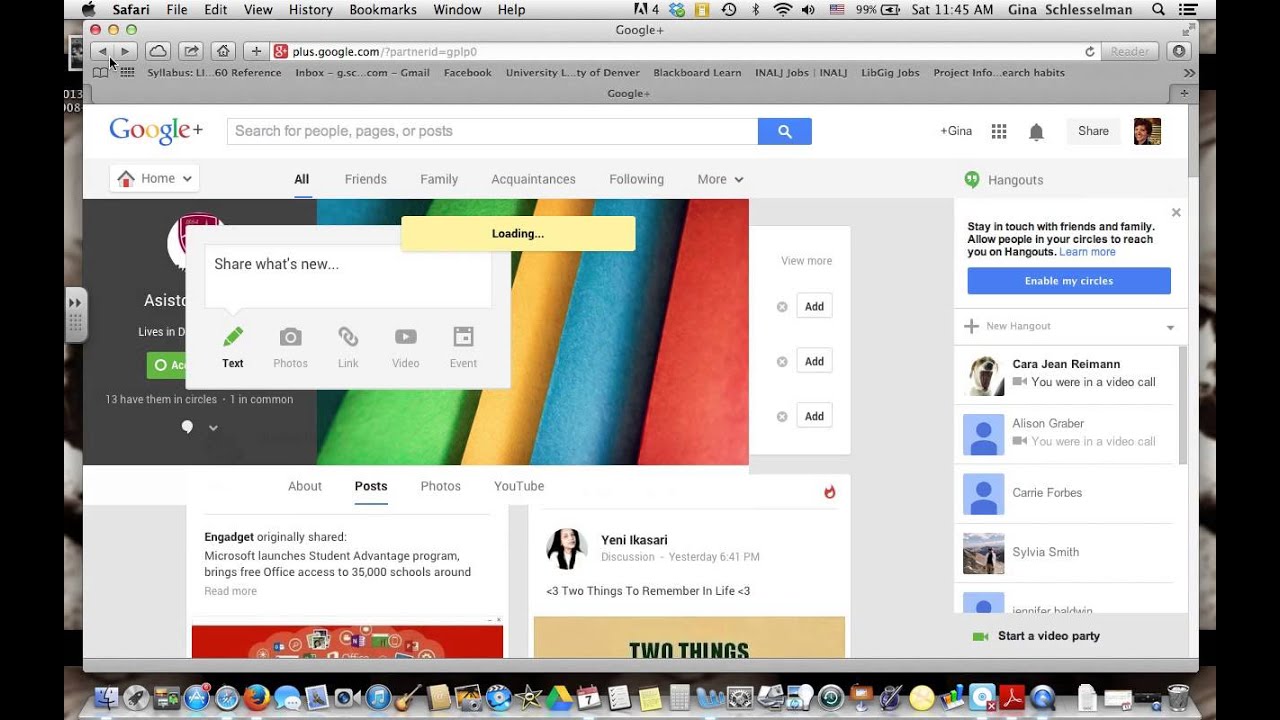
Task: Click the Enable my circles button
Action: 1069,281
